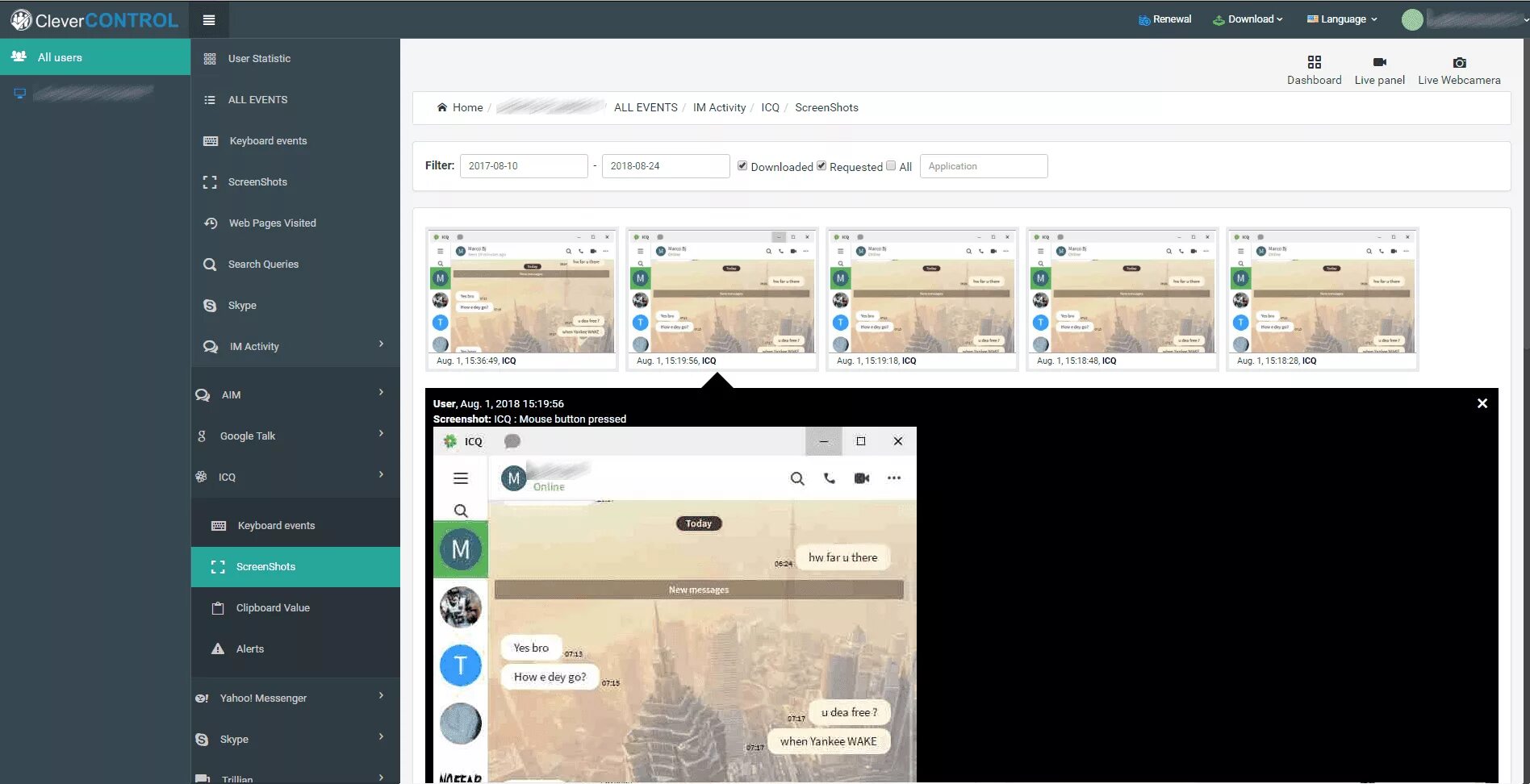1530x784 pixels.
Task: Click the AIM chat bubble icon
Action: (x=203, y=395)
